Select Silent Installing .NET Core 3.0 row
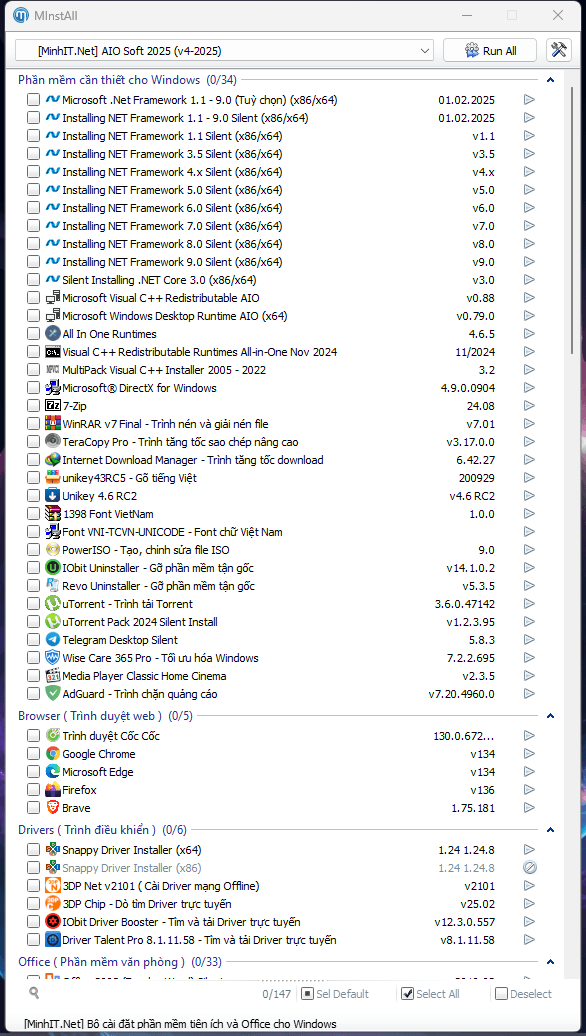This screenshot has height=1036, width=586. click(159, 279)
